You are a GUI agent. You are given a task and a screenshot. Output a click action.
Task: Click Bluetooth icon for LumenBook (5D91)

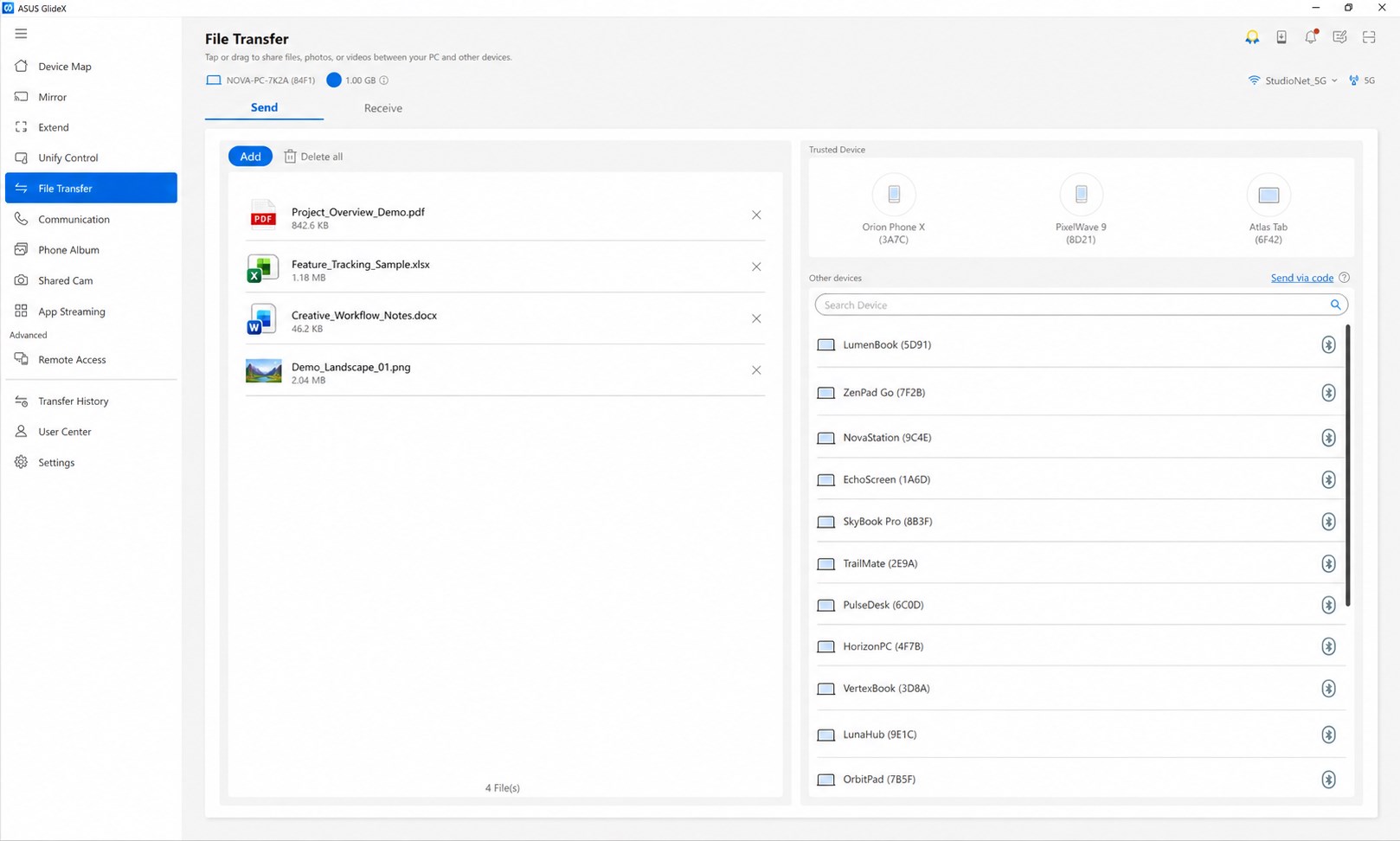coord(1328,344)
